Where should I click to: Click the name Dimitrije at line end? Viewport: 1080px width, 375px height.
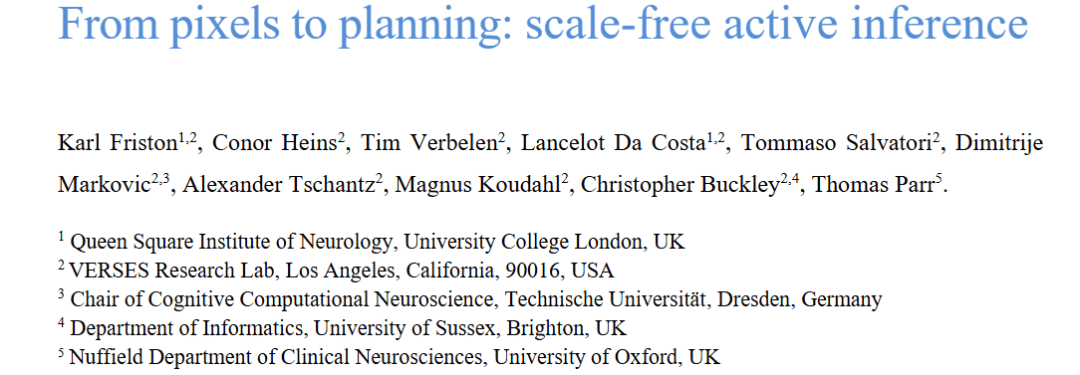(x=999, y=142)
